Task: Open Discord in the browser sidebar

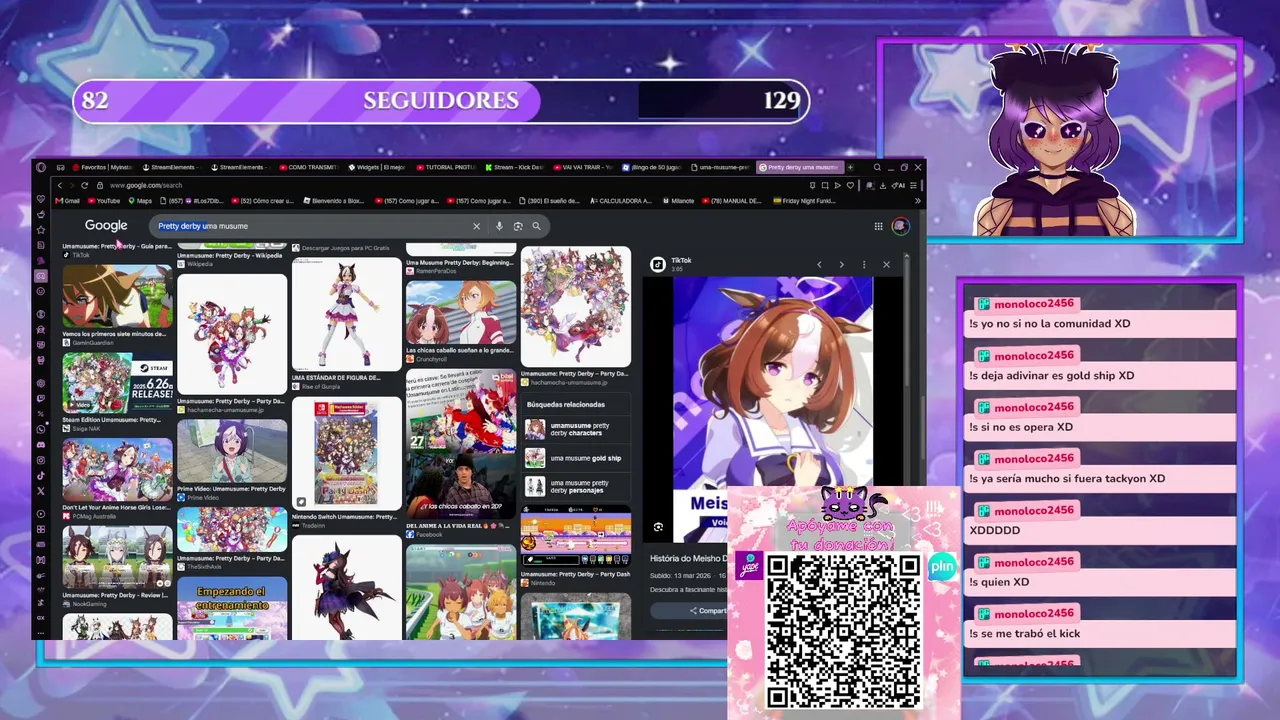Action: tap(41, 444)
